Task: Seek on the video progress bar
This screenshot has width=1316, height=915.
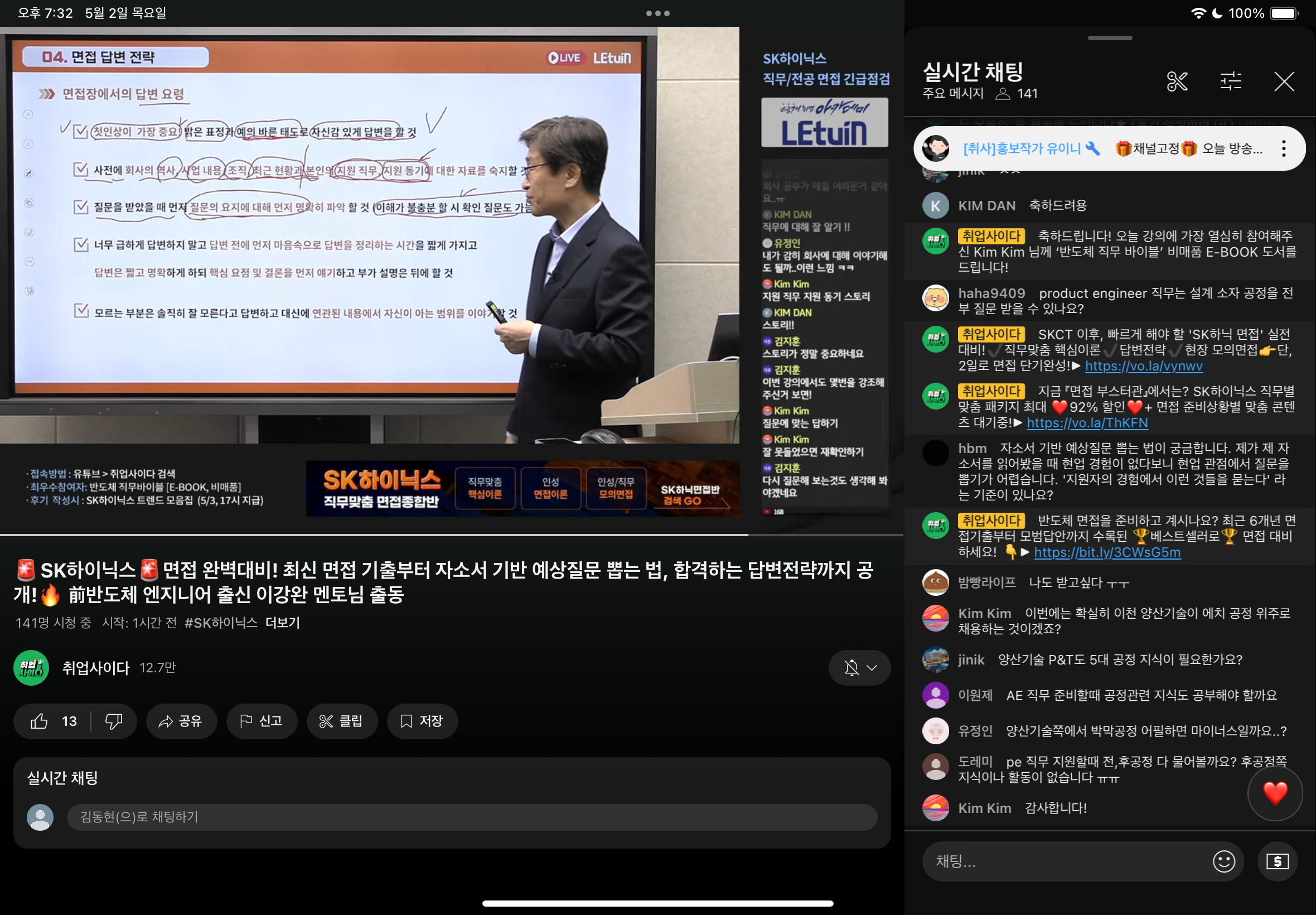Action: coord(452,534)
